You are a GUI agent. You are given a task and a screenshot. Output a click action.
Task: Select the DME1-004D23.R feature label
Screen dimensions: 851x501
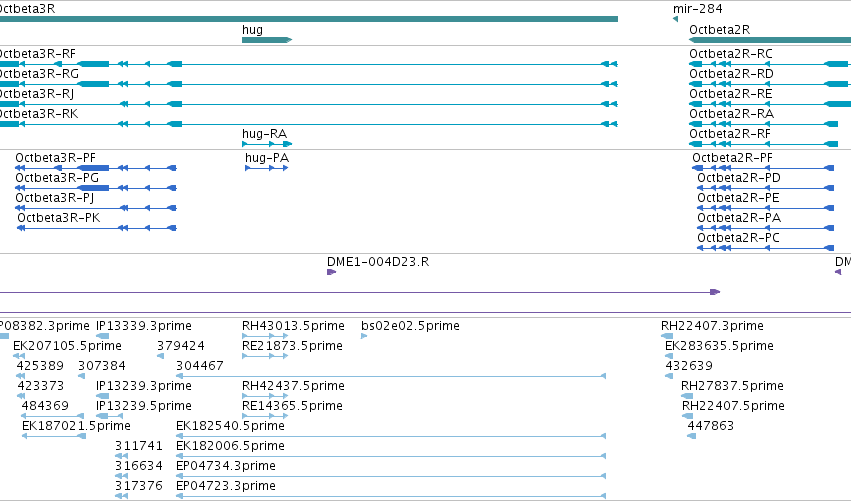(x=378, y=262)
